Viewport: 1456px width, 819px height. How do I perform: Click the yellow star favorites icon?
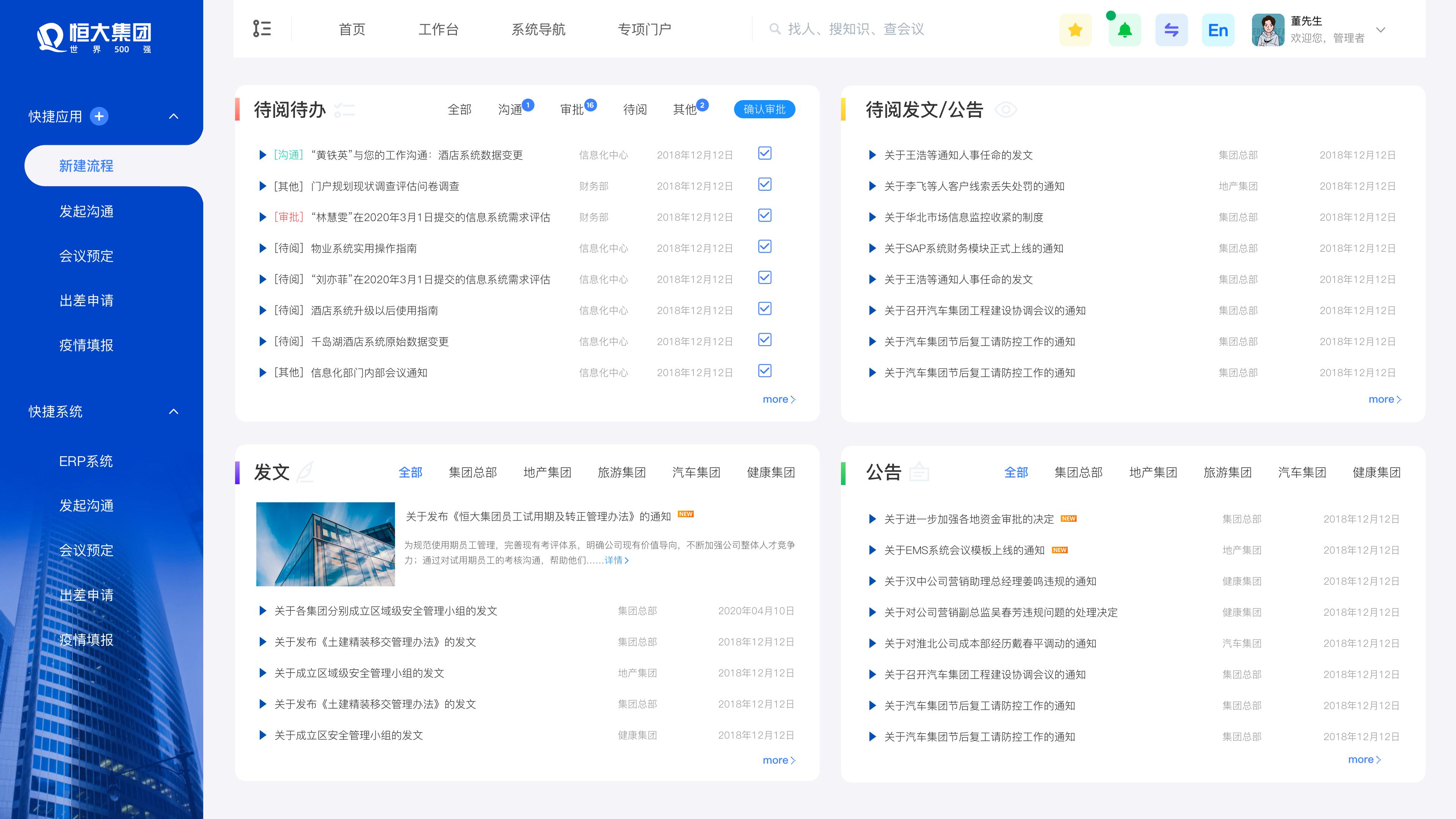point(1075,30)
